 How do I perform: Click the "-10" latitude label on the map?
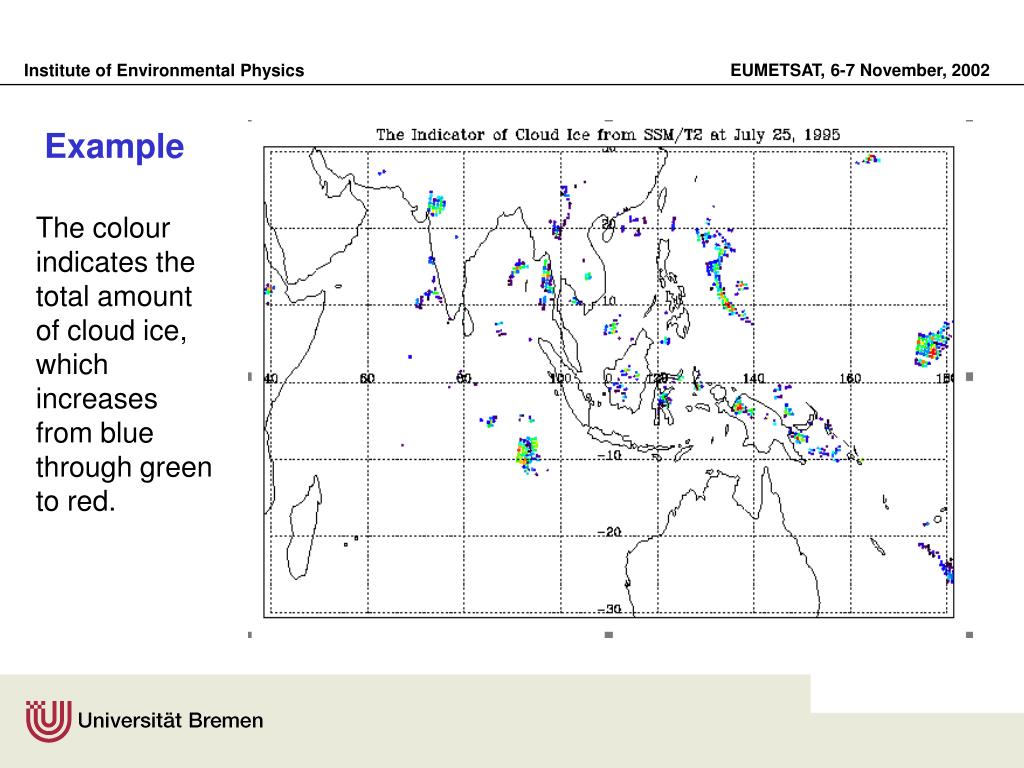click(609, 455)
